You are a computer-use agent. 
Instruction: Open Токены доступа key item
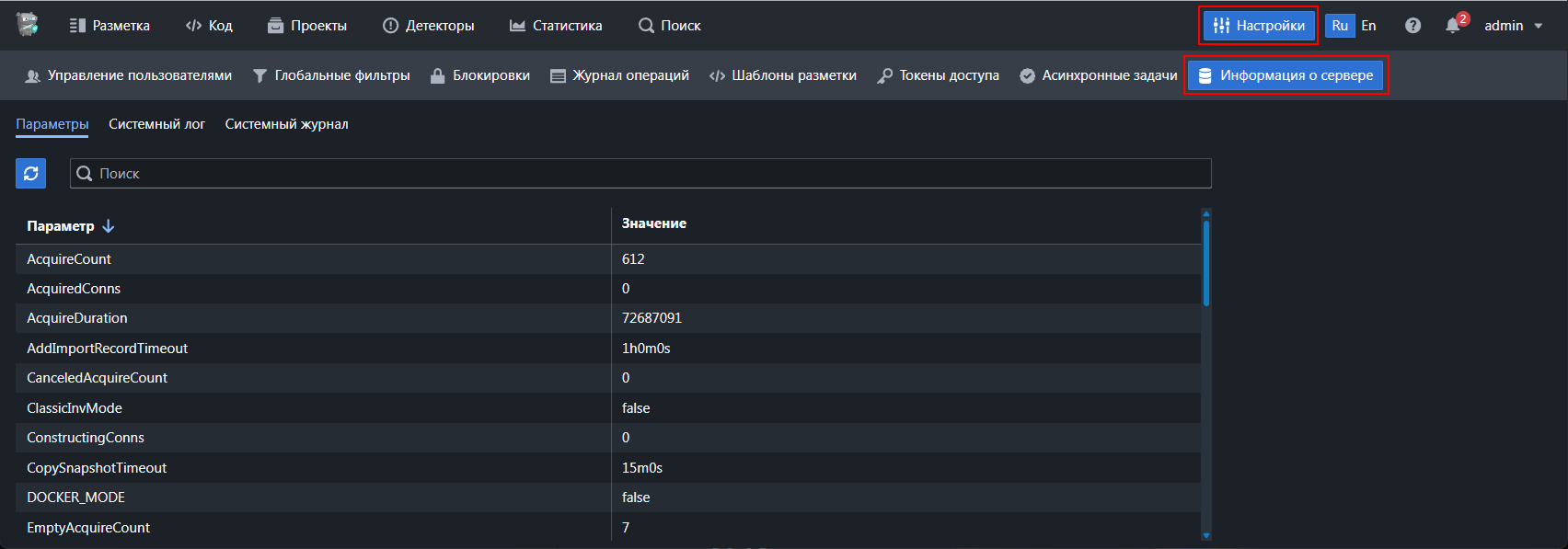pos(939,75)
